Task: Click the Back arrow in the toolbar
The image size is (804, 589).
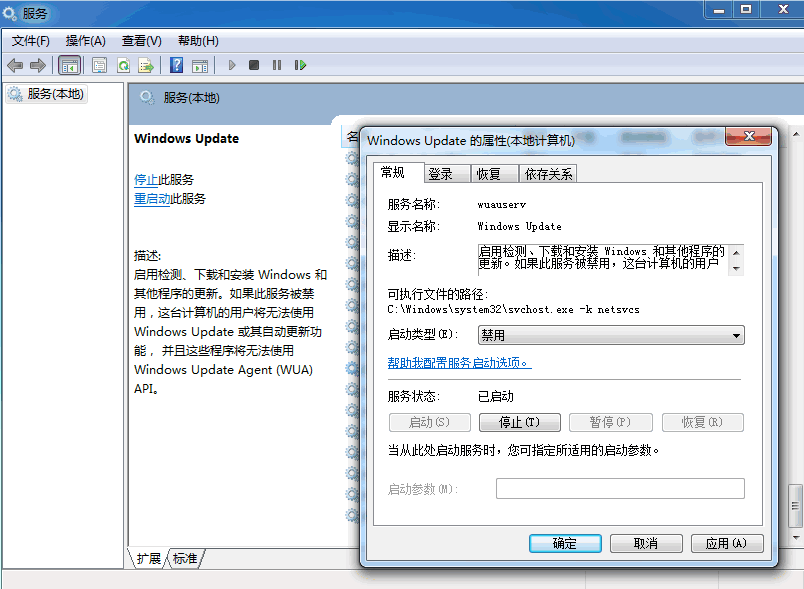Action: coord(15,65)
